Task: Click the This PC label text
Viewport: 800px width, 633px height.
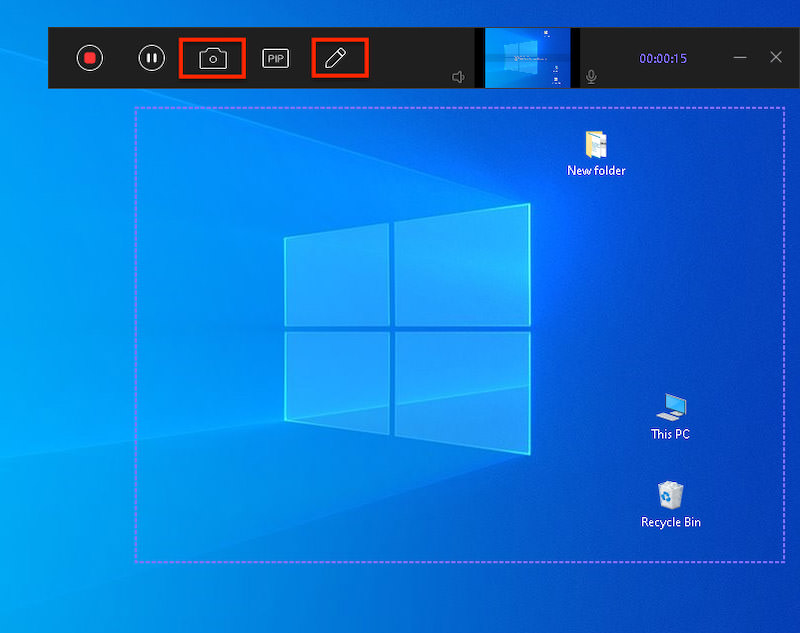Action: point(670,434)
